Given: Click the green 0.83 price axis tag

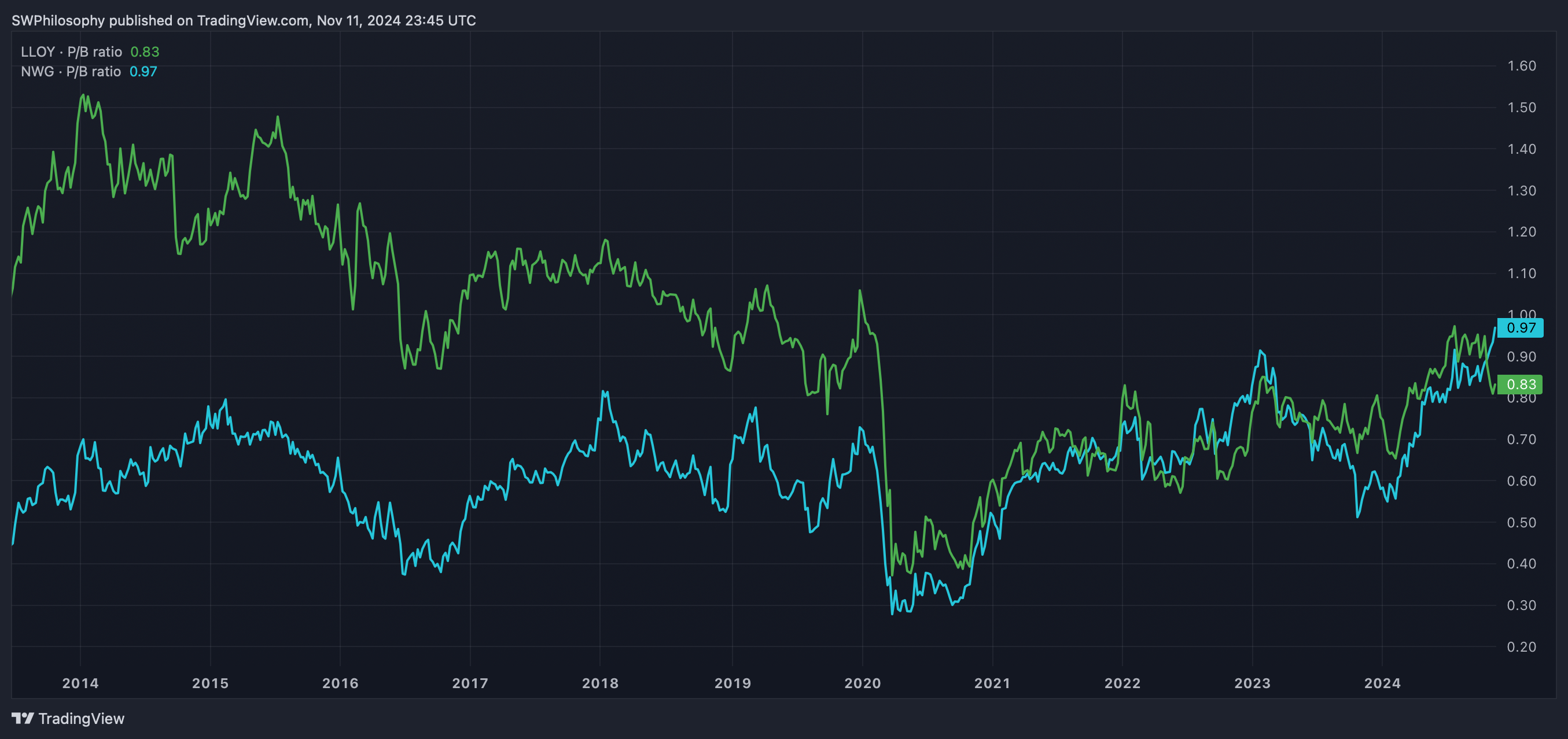Looking at the screenshot, I should (x=1520, y=385).
